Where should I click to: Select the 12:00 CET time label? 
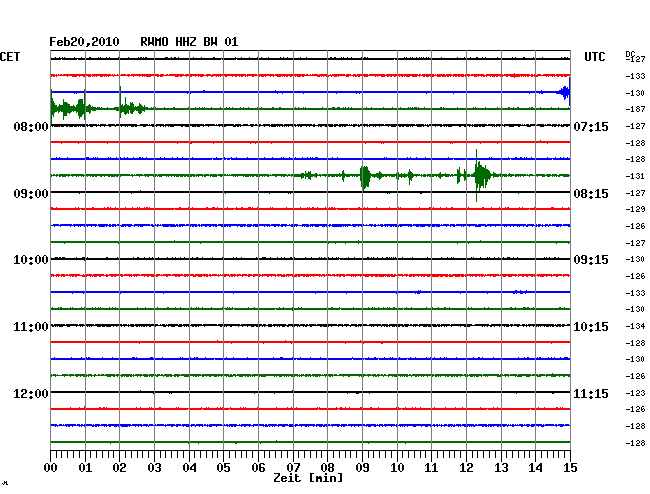(x=31, y=393)
